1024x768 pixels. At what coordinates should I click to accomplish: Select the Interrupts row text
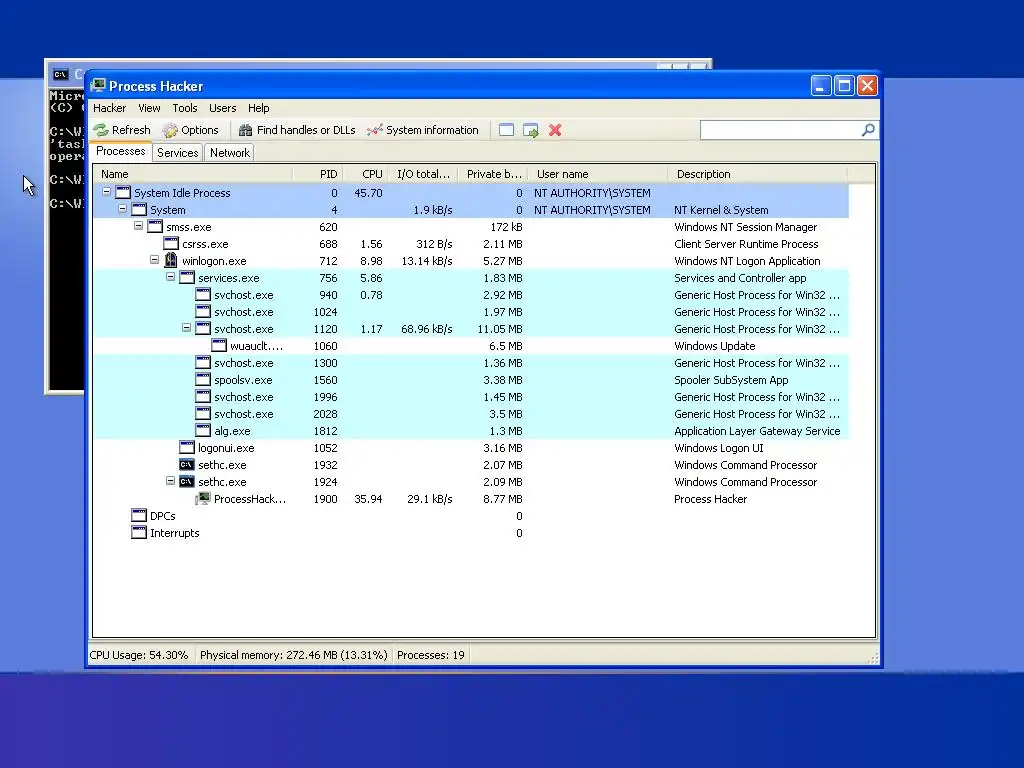(174, 533)
